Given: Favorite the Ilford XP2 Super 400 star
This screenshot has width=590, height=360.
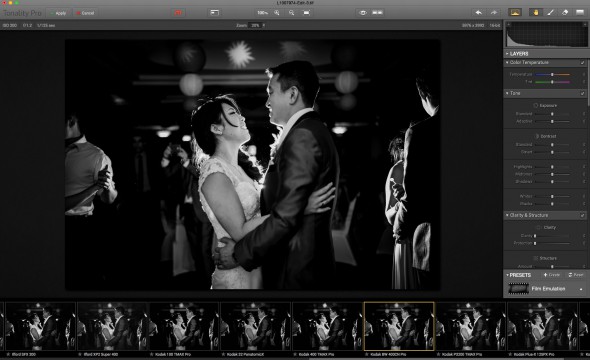Looking at the screenshot, I should click(80, 354).
